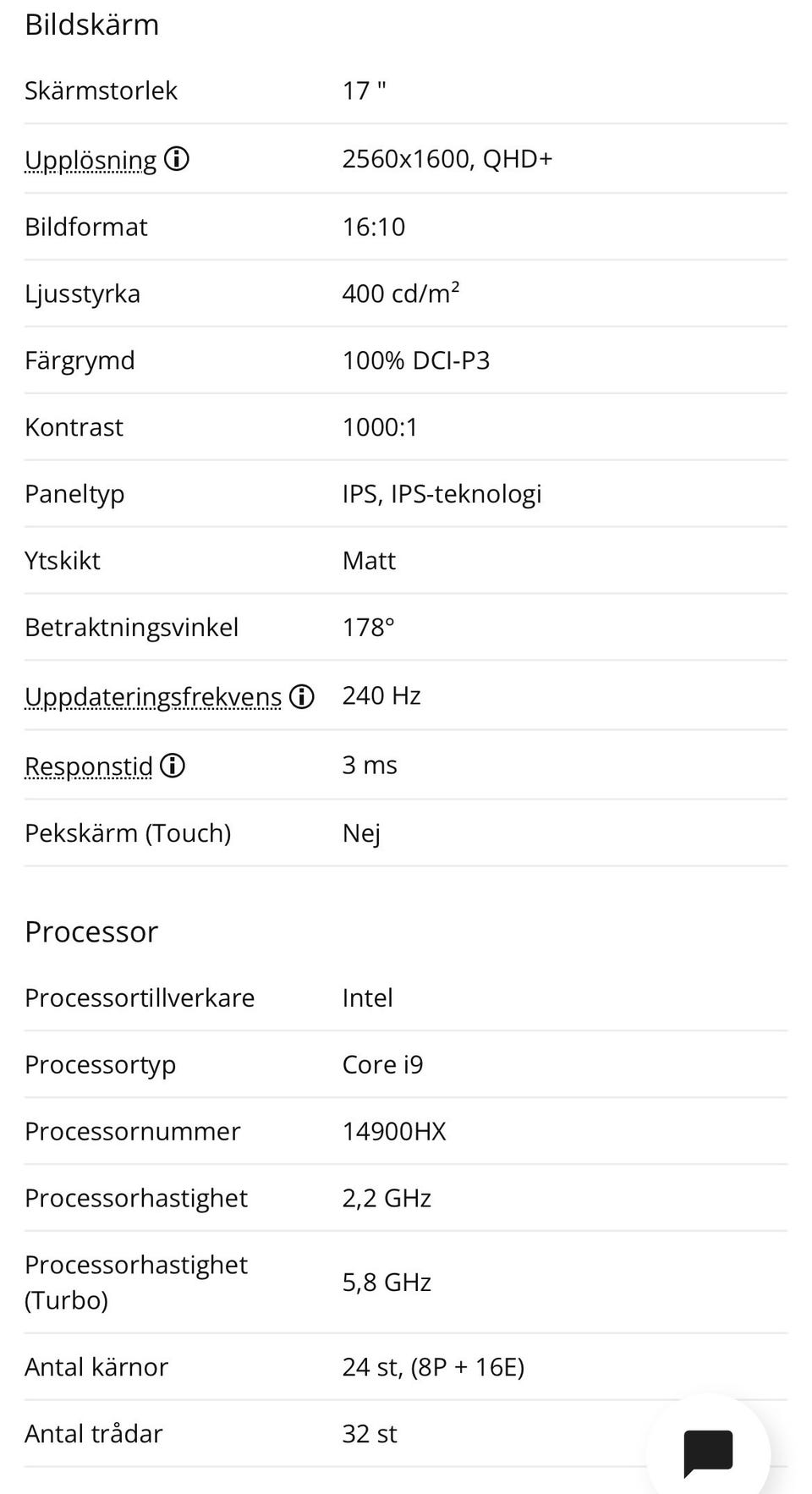Tap the 14900HX processor number
This screenshot has width=812, height=1494.
tap(394, 1131)
